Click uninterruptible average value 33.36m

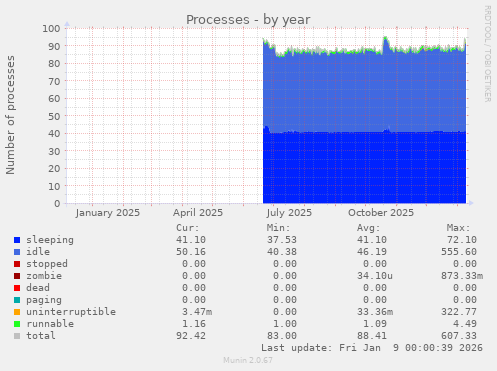(375, 312)
